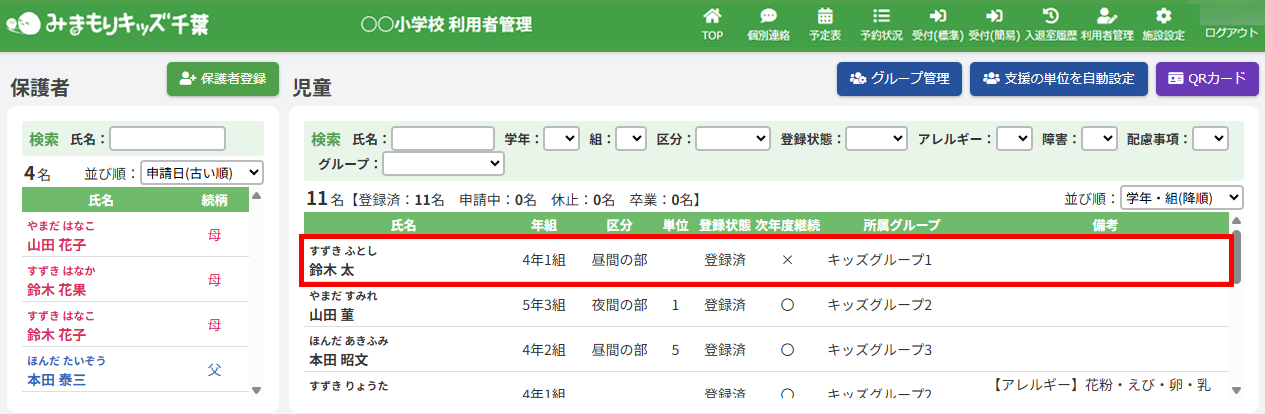Open 入退室履歴 history icon

point(1050,17)
